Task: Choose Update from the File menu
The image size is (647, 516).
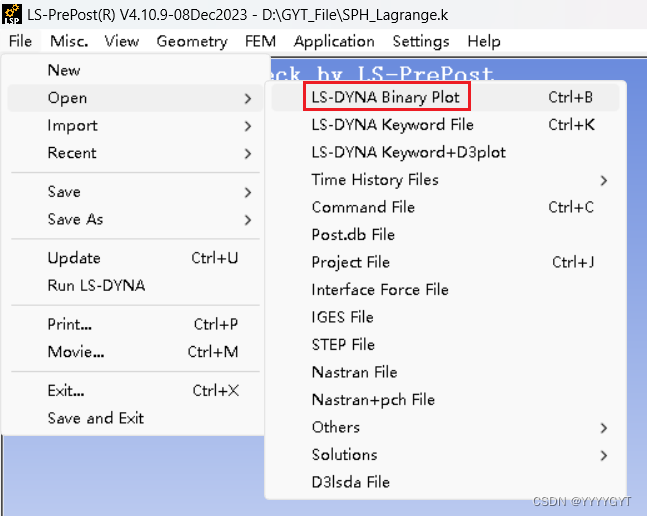Action: tap(135, 258)
